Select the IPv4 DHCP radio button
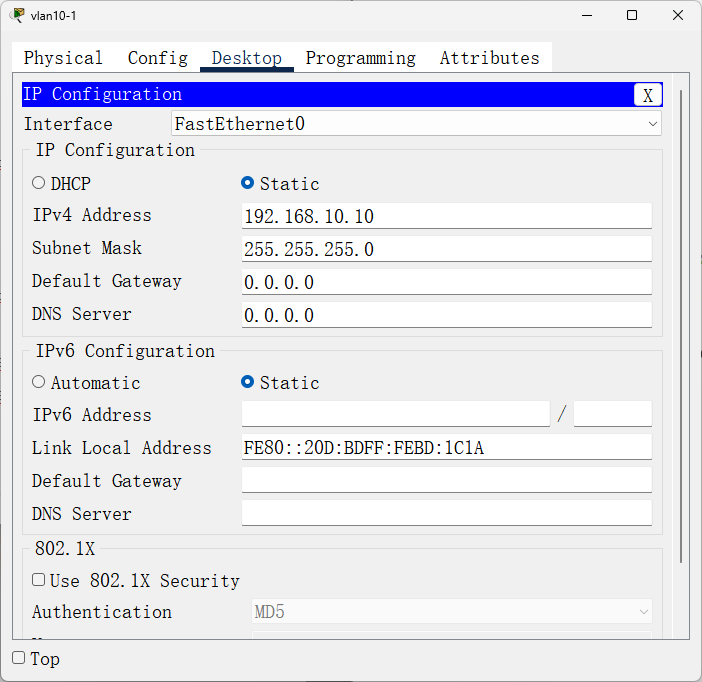This screenshot has width=702, height=682. tap(39, 183)
